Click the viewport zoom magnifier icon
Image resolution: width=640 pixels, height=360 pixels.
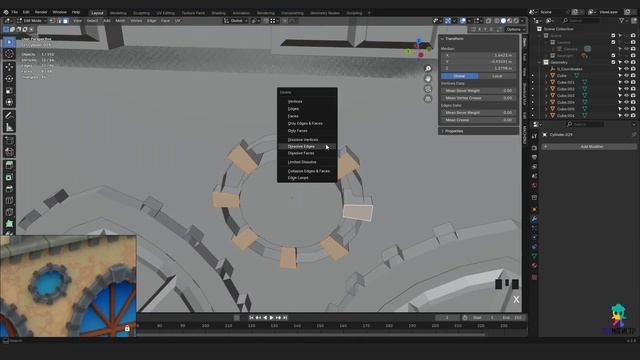click(x=428, y=69)
